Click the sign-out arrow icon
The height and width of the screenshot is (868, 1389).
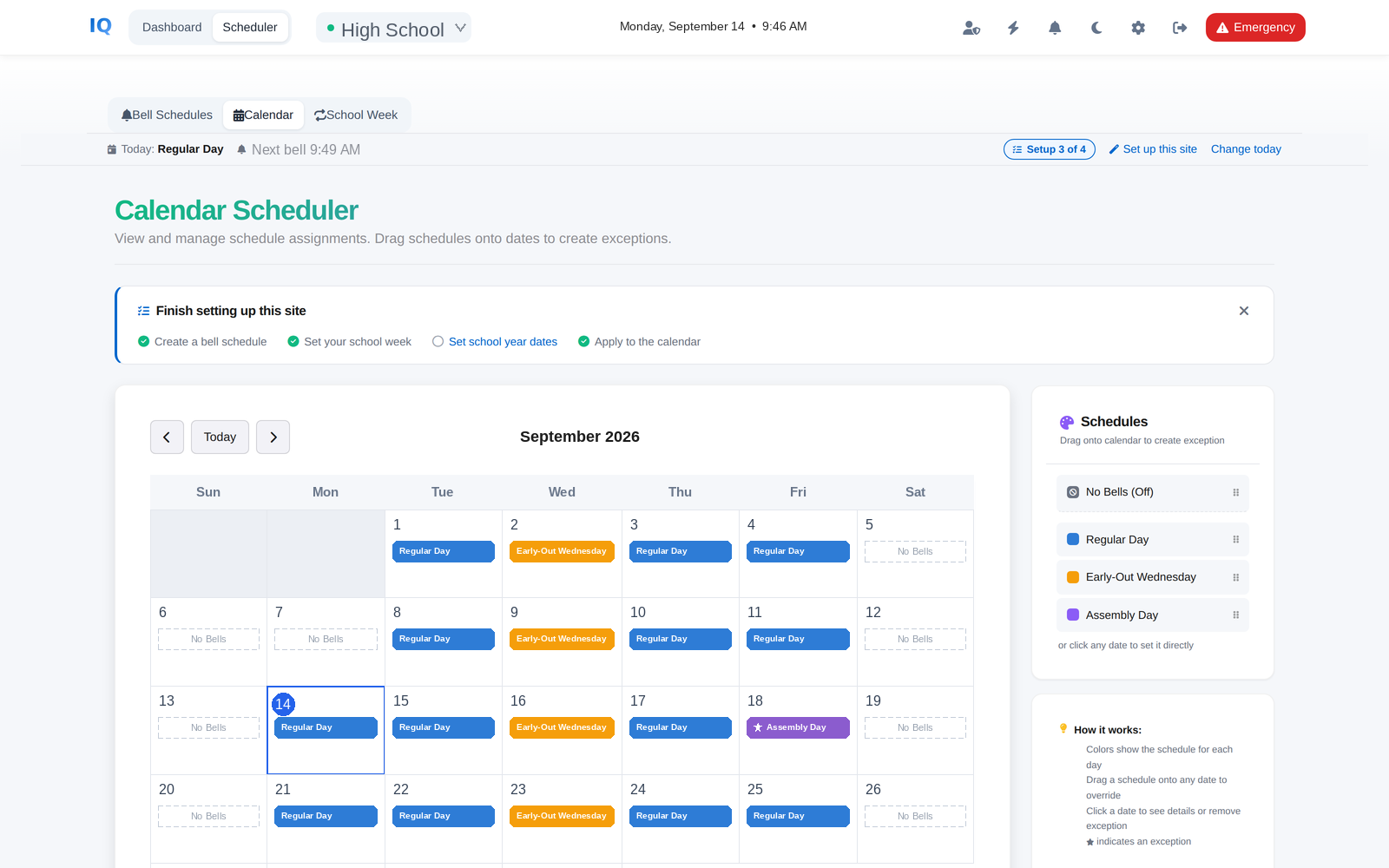[x=1180, y=28]
